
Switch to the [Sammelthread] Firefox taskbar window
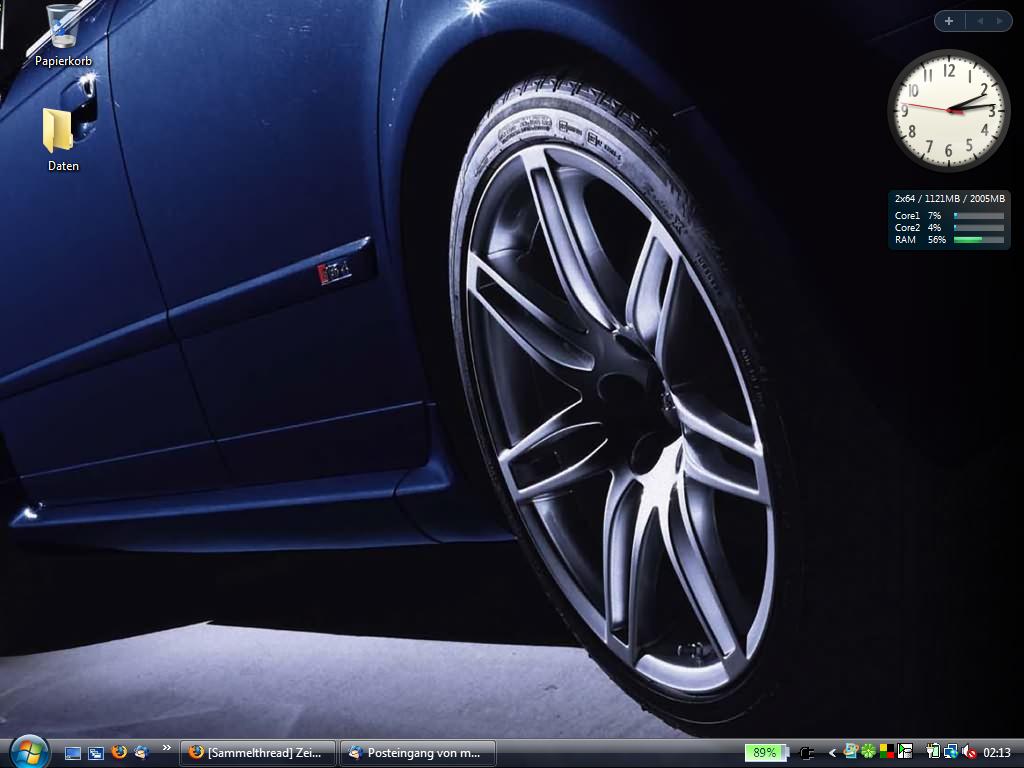(258, 753)
